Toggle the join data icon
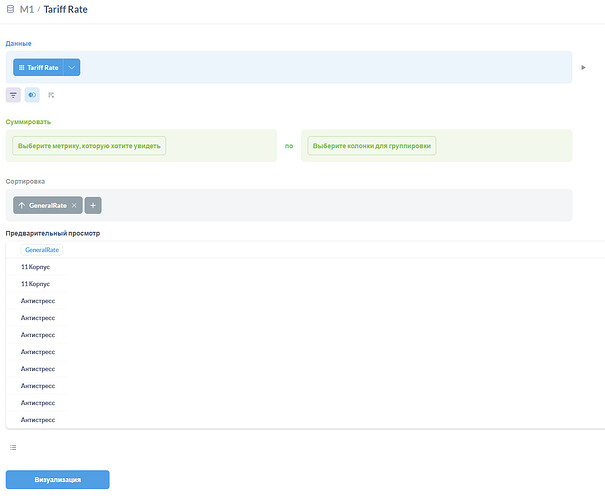This screenshot has width=605, height=500. [32, 95]
